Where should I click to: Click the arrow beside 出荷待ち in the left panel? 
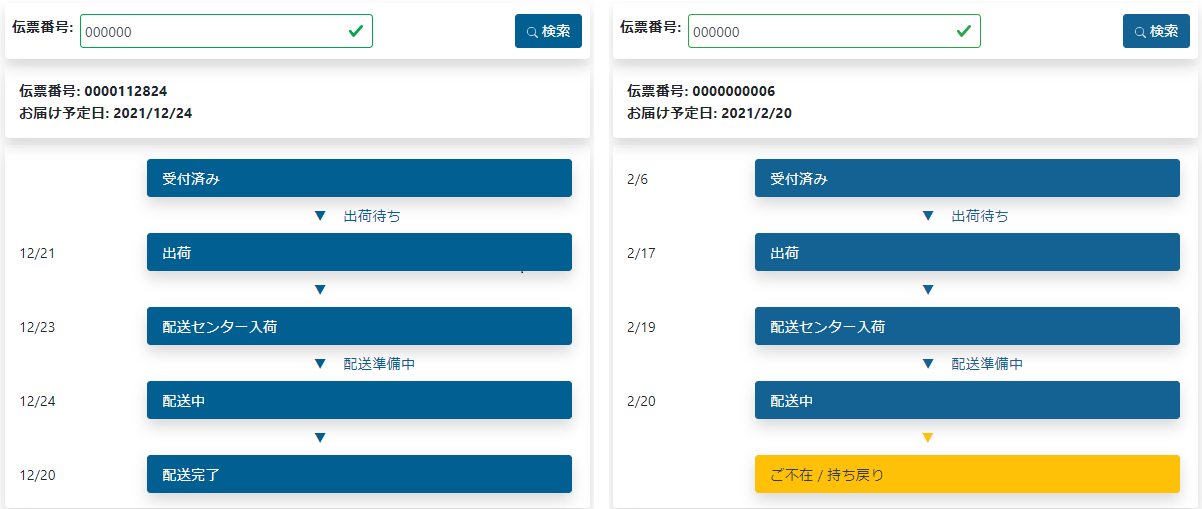tap(320, 216)
